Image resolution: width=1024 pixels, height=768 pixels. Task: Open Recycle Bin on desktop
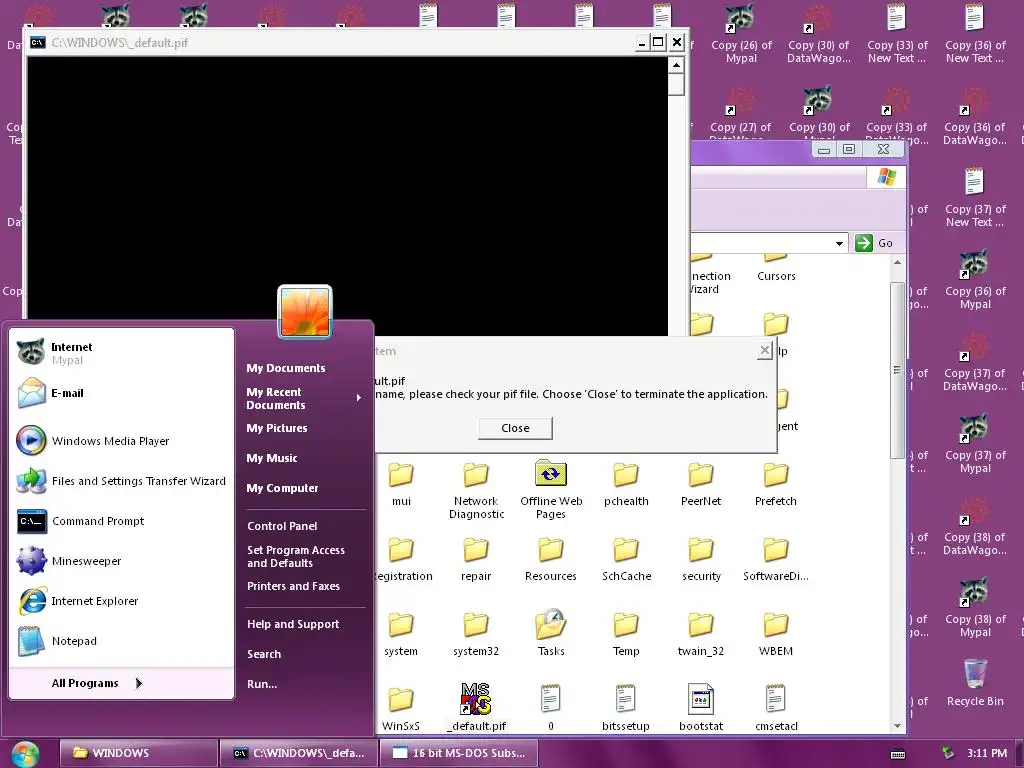coord(975,682)
